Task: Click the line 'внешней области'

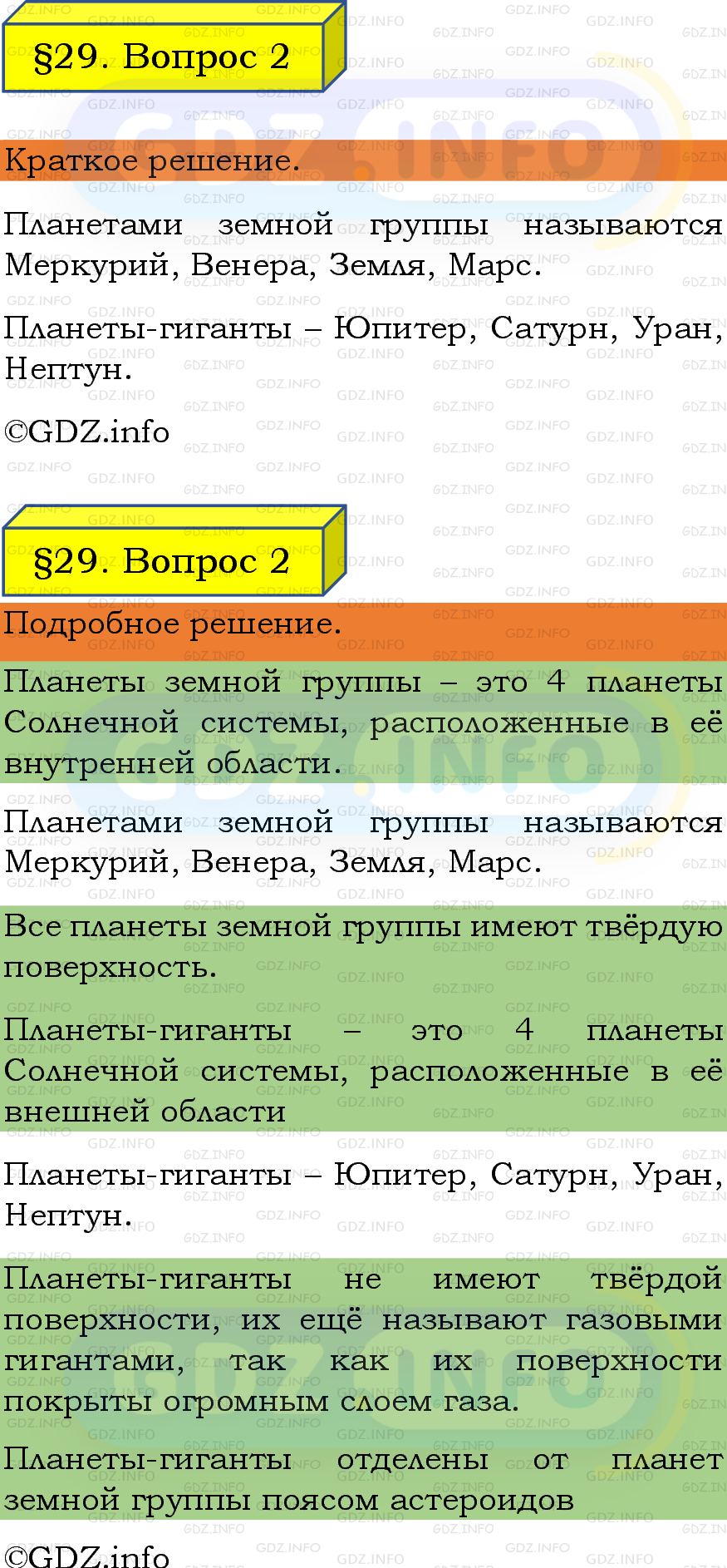Action: [x=145, y=1112]
